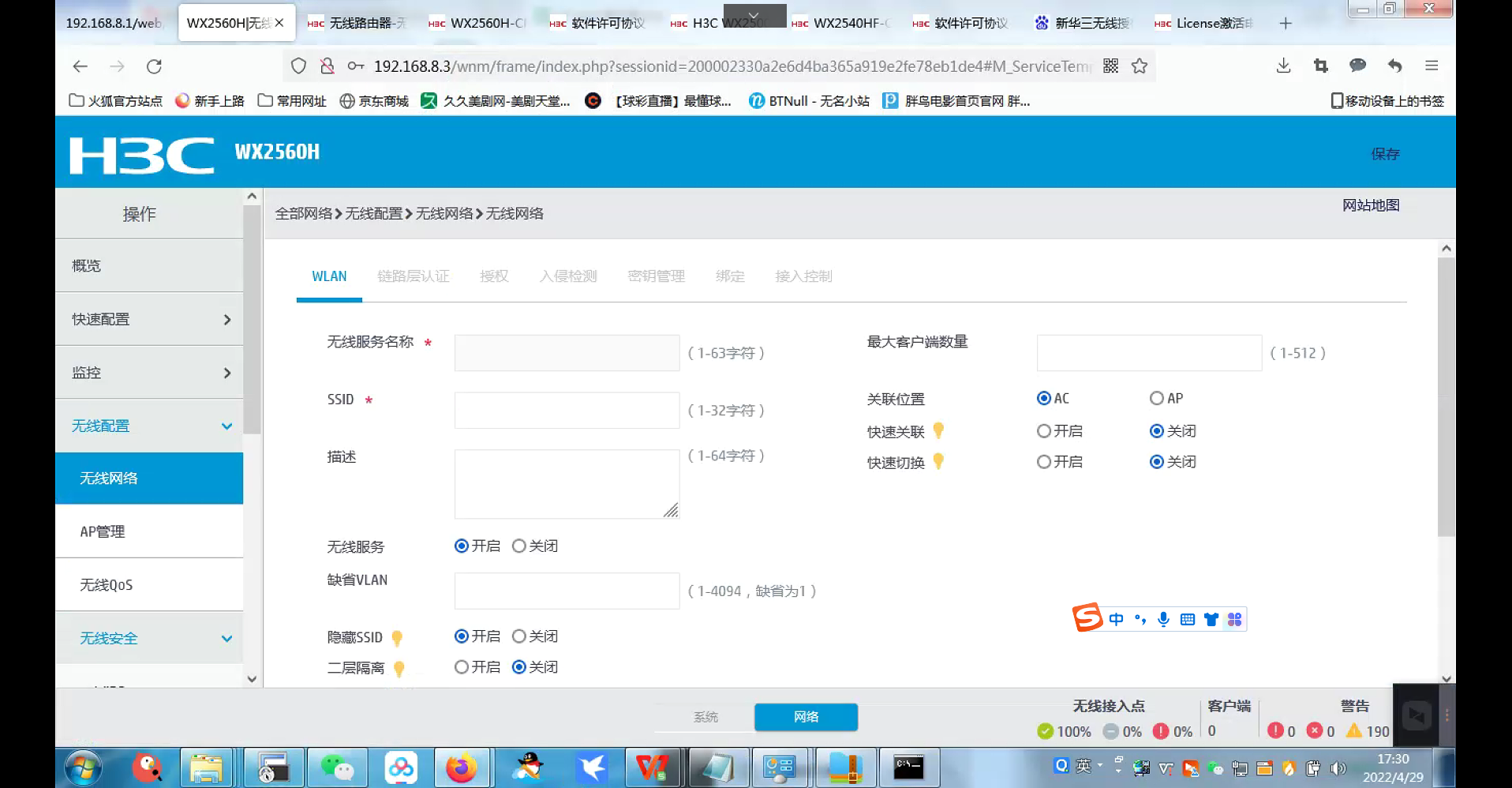Open the Windows Start button

(83, 767)
